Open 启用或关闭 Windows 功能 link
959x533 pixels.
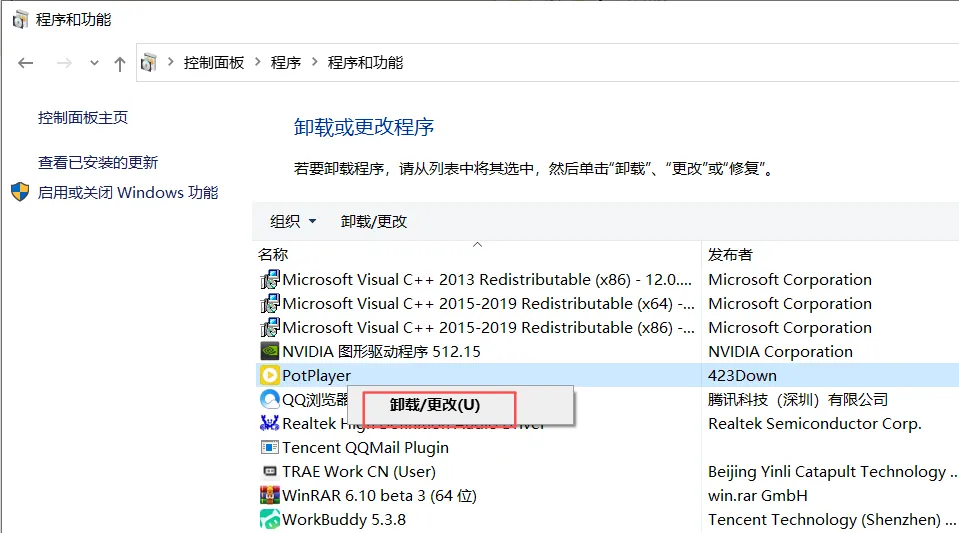128,193
